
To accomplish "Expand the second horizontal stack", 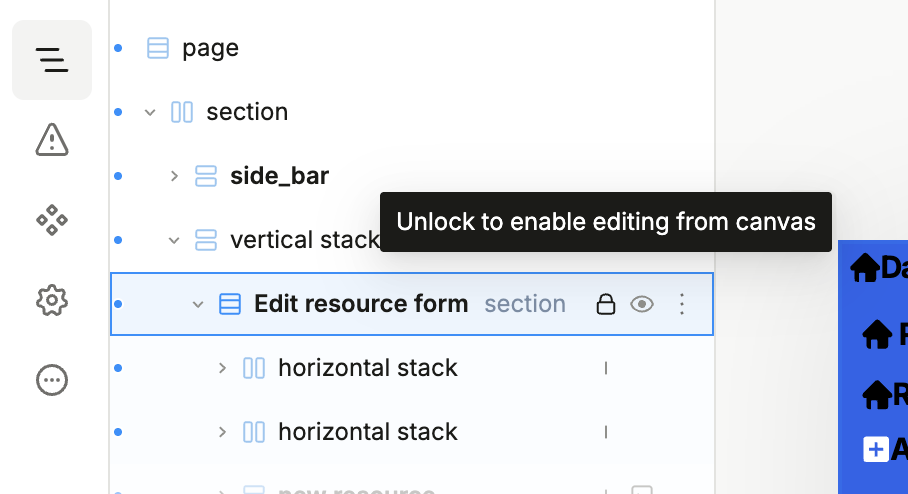I will click(x=222, y=432).
